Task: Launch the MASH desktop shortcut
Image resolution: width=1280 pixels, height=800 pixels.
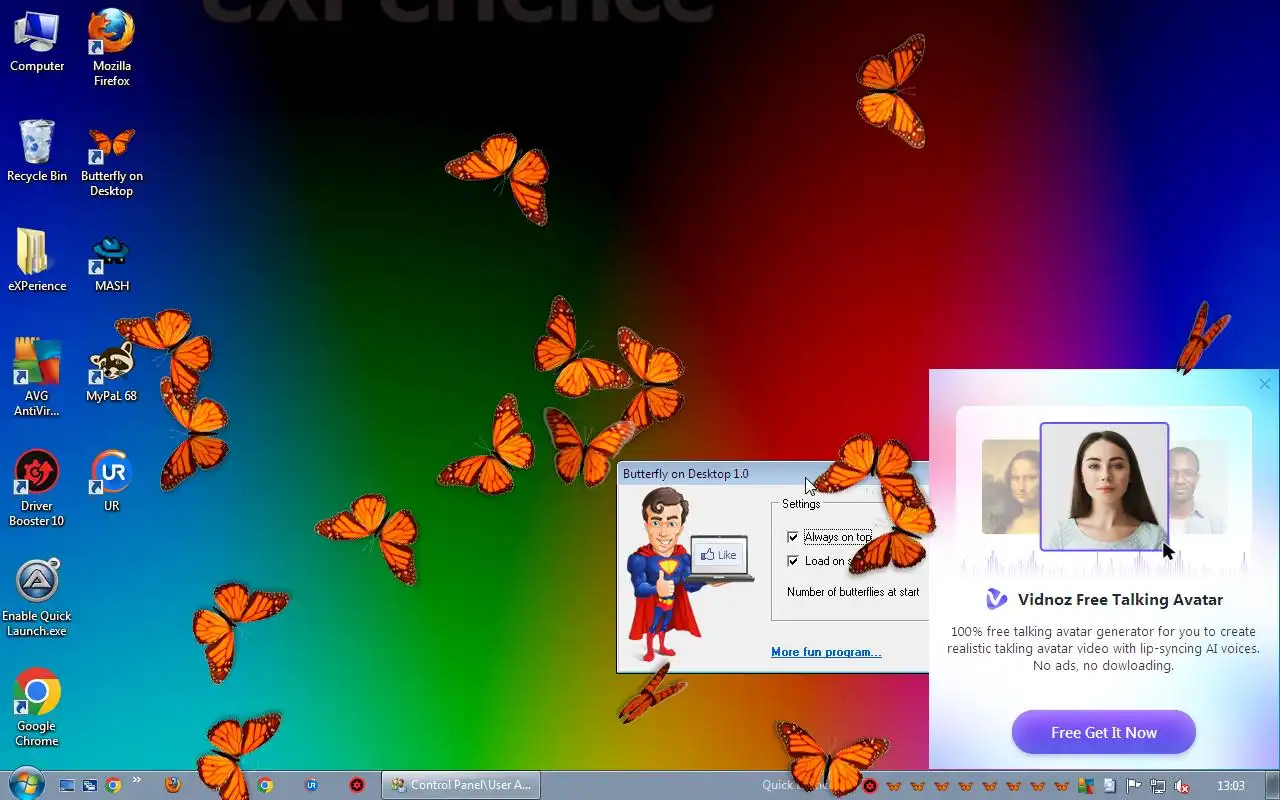Action: tap(112, 262)
